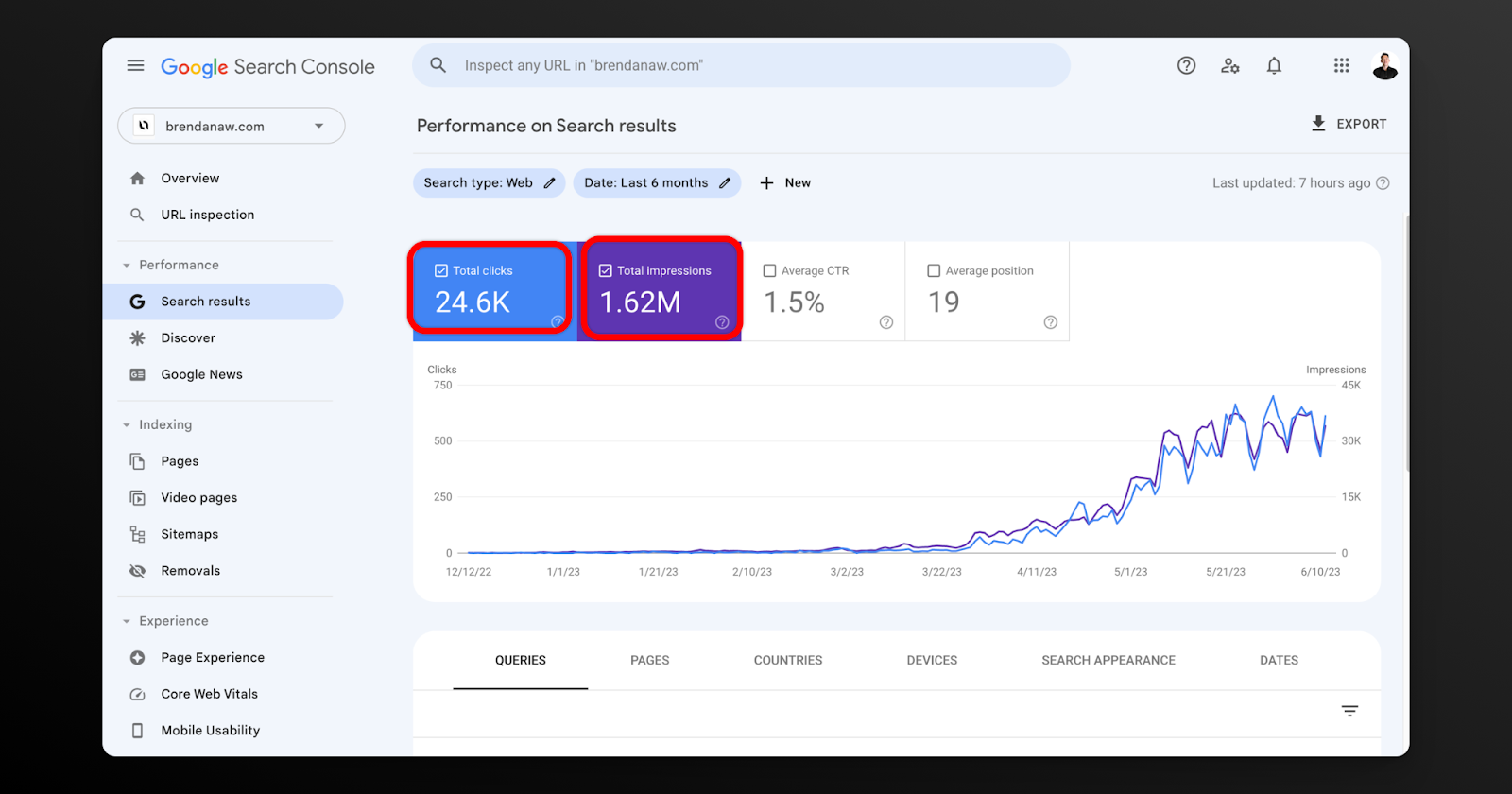Edit the Search type: Web filter
1512x794 pixels.
click(489, 183)
